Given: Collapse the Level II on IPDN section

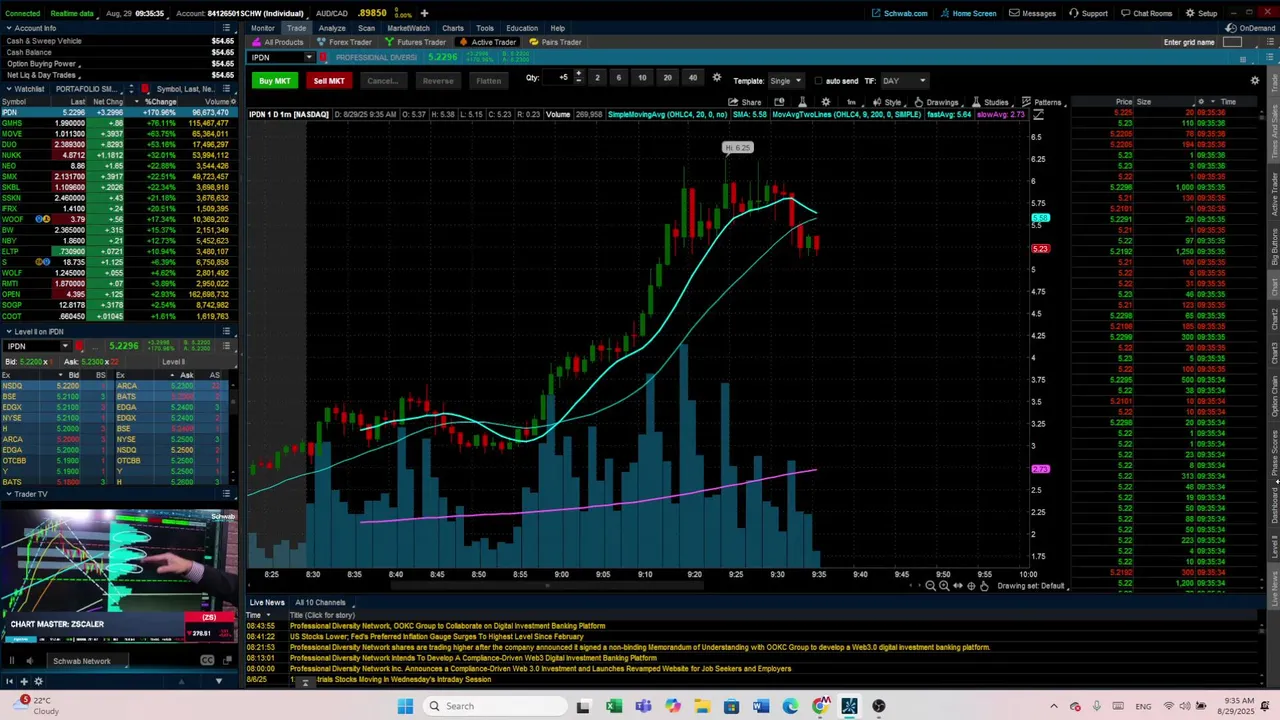Looking at the screenshot, I should click(9, 331).
